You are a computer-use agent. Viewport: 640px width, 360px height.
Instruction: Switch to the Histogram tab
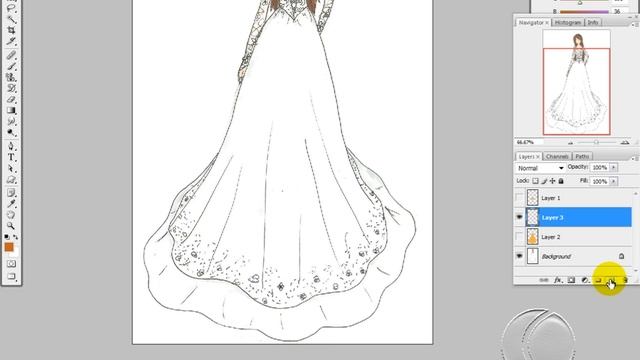click(x=568, y=23)
